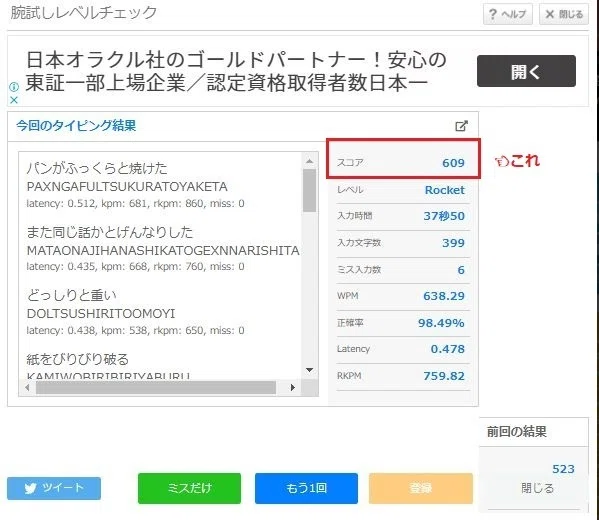Click the 今回のタイピング結果 heading
Screen dimensions: 599x520
pyautogui.click(x=76, y=126)
